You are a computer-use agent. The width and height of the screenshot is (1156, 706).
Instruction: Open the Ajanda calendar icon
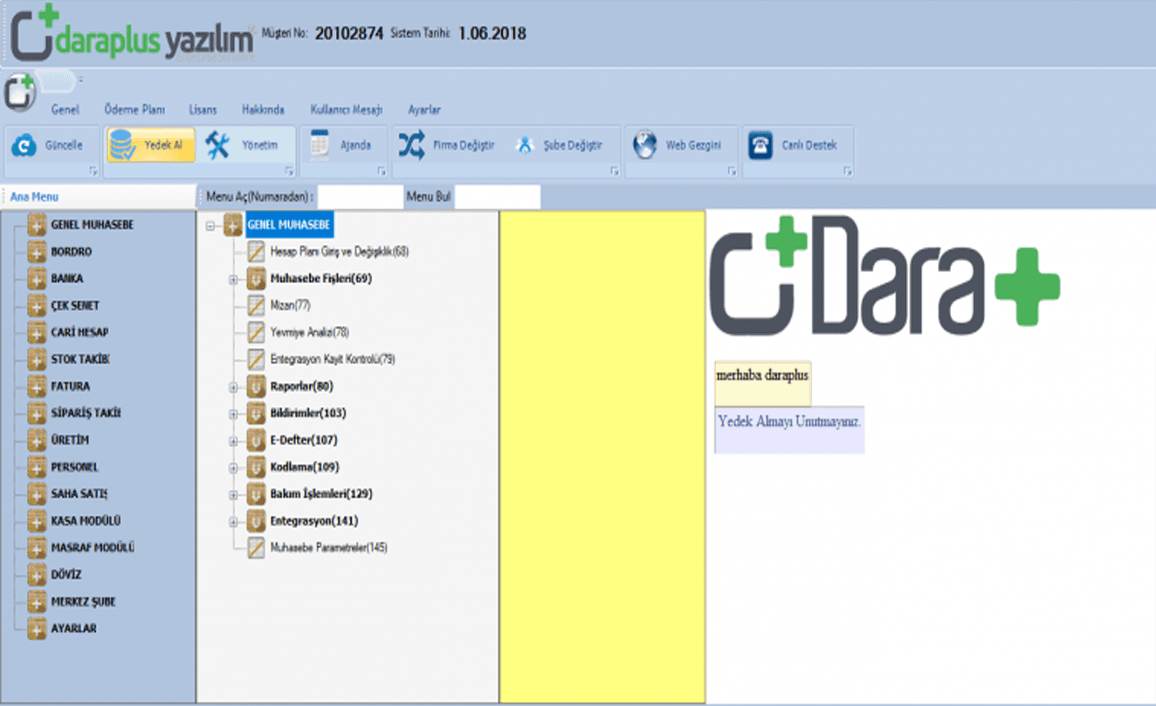pos(319,144)
